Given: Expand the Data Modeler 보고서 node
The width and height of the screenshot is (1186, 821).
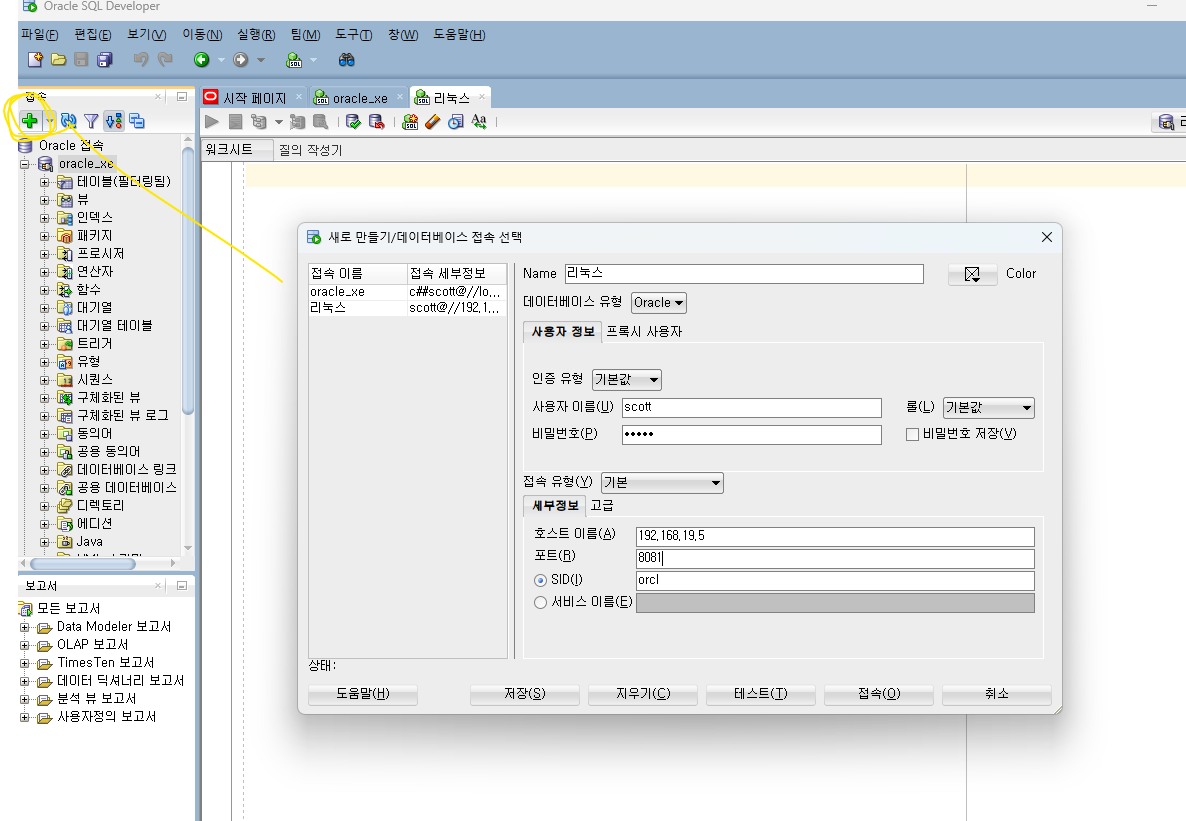Looking at the screenshot, I should 25,627.
